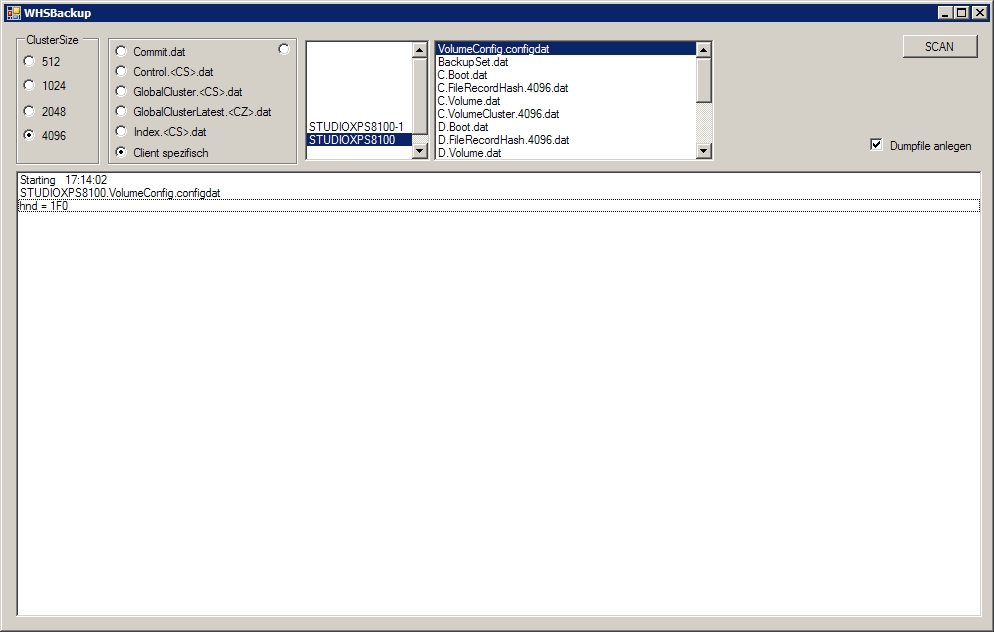The image size is (994, 632).
Task: Click the hnd = 1F0 log line
Action: tap(499, 206)
